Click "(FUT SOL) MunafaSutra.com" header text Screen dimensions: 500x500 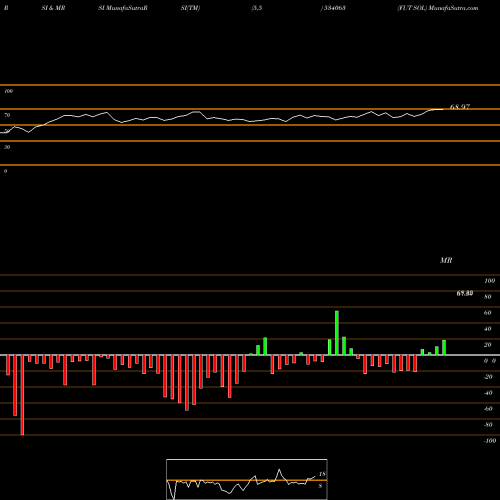click(x=438, y=8)
